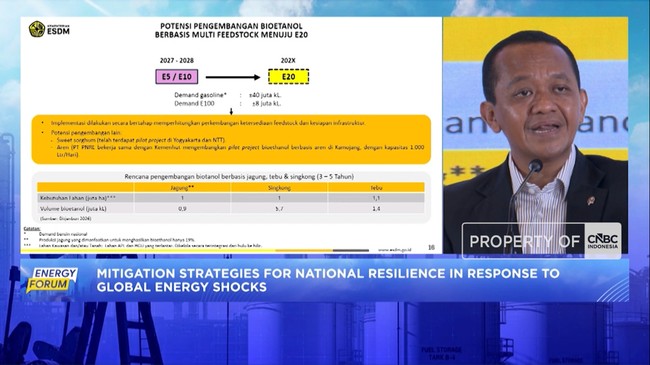Click the '±8 juta kL' value
The image size is (650, 365).
pyautogui.click(x=267, y=103)
